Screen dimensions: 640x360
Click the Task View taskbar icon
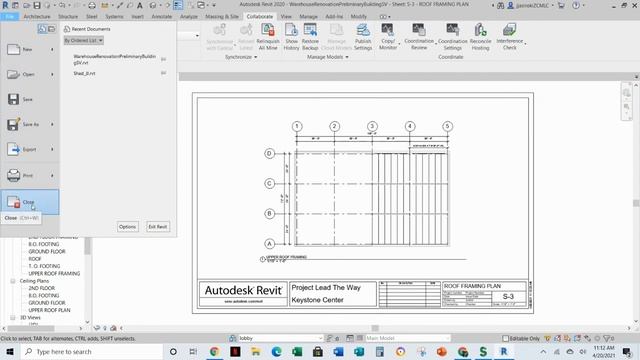pyautogui.click(x=193, y=352)
